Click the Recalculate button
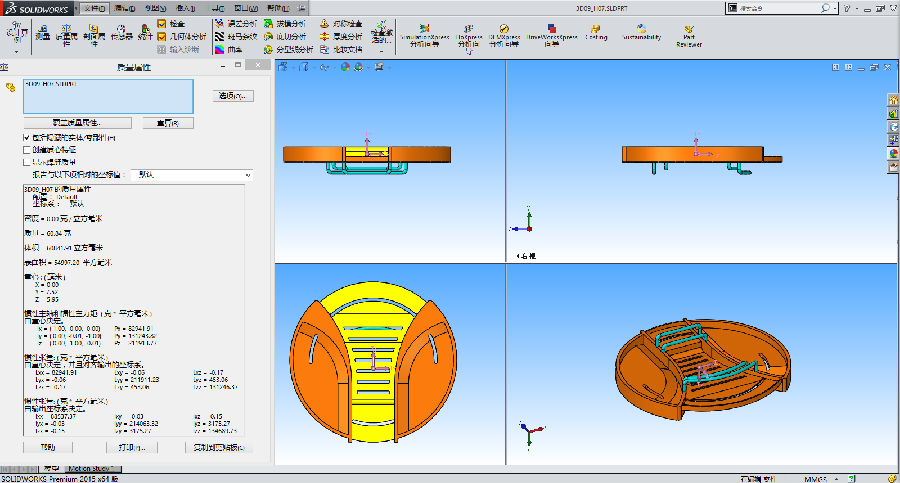 (167, 123)
